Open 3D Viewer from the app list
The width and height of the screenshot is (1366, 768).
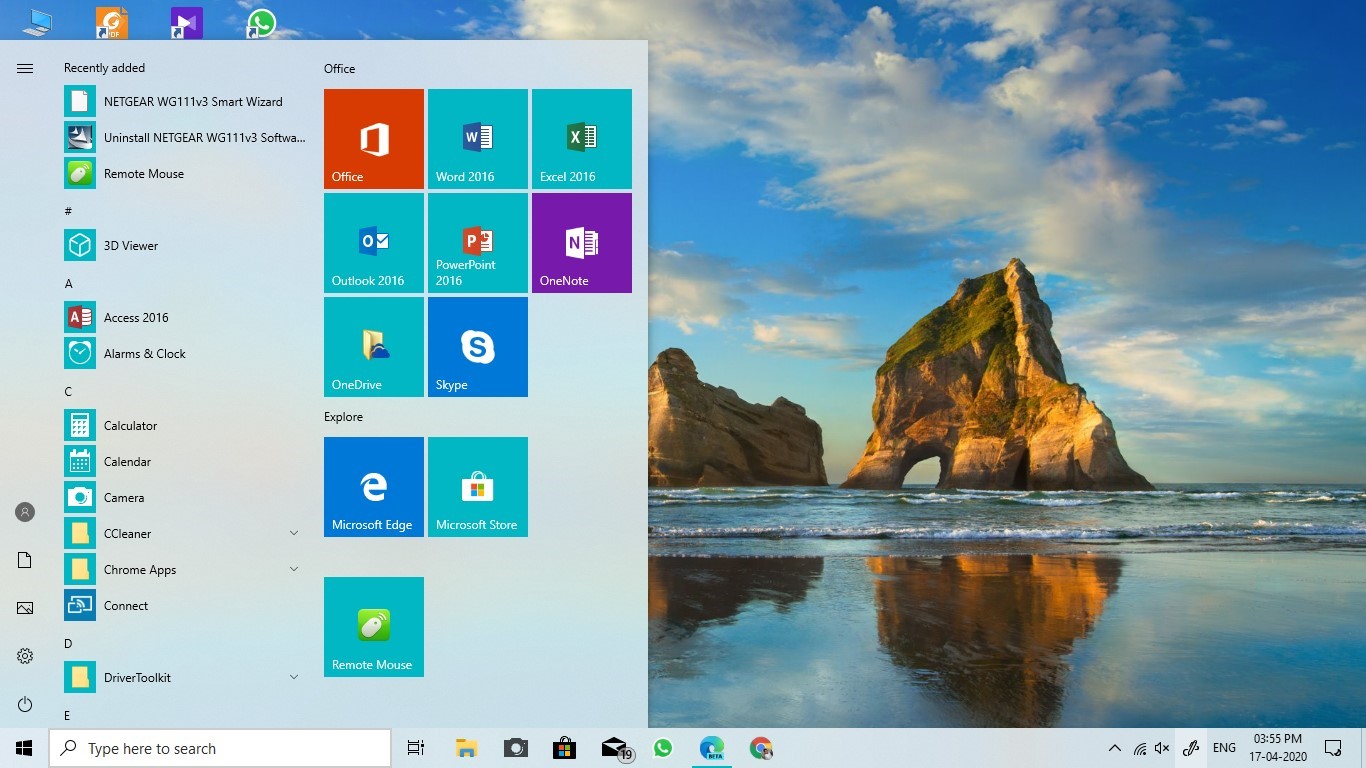[185, 246]
